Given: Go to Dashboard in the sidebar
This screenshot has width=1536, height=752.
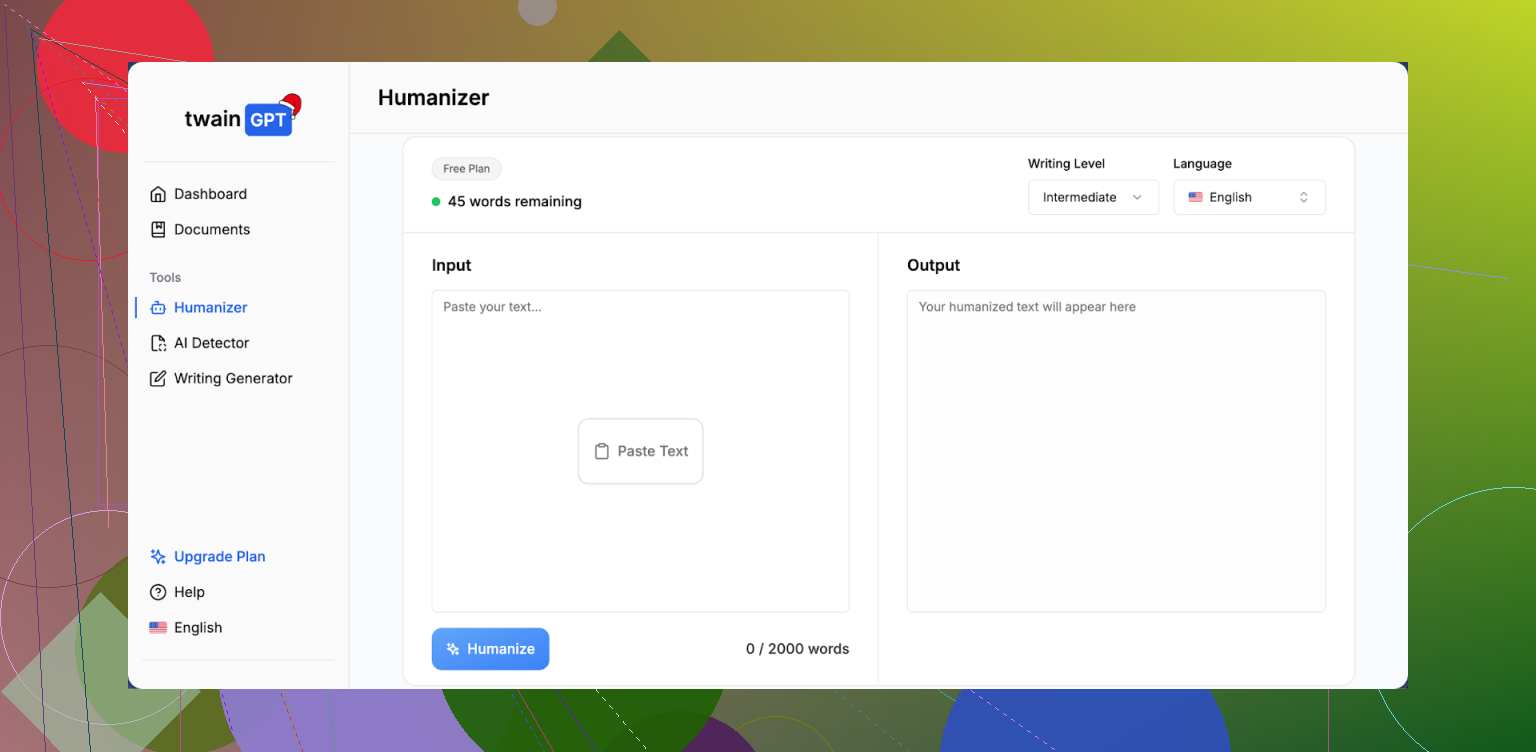Looking at the screenshot, I should pyautogui.click(x=210, y=194).
